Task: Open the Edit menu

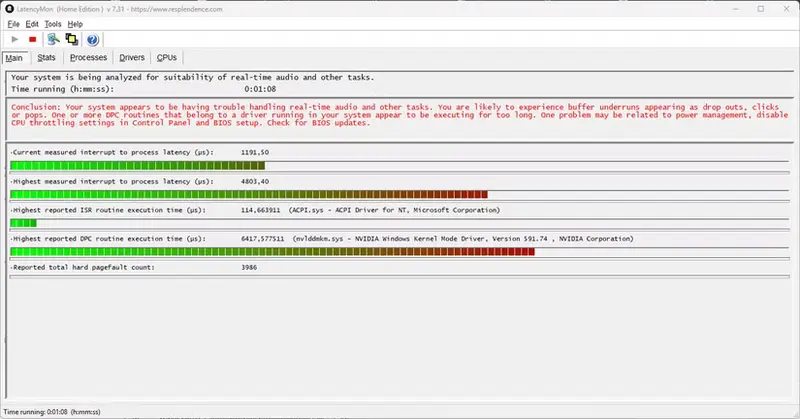Action: click(x=32, y=23)
